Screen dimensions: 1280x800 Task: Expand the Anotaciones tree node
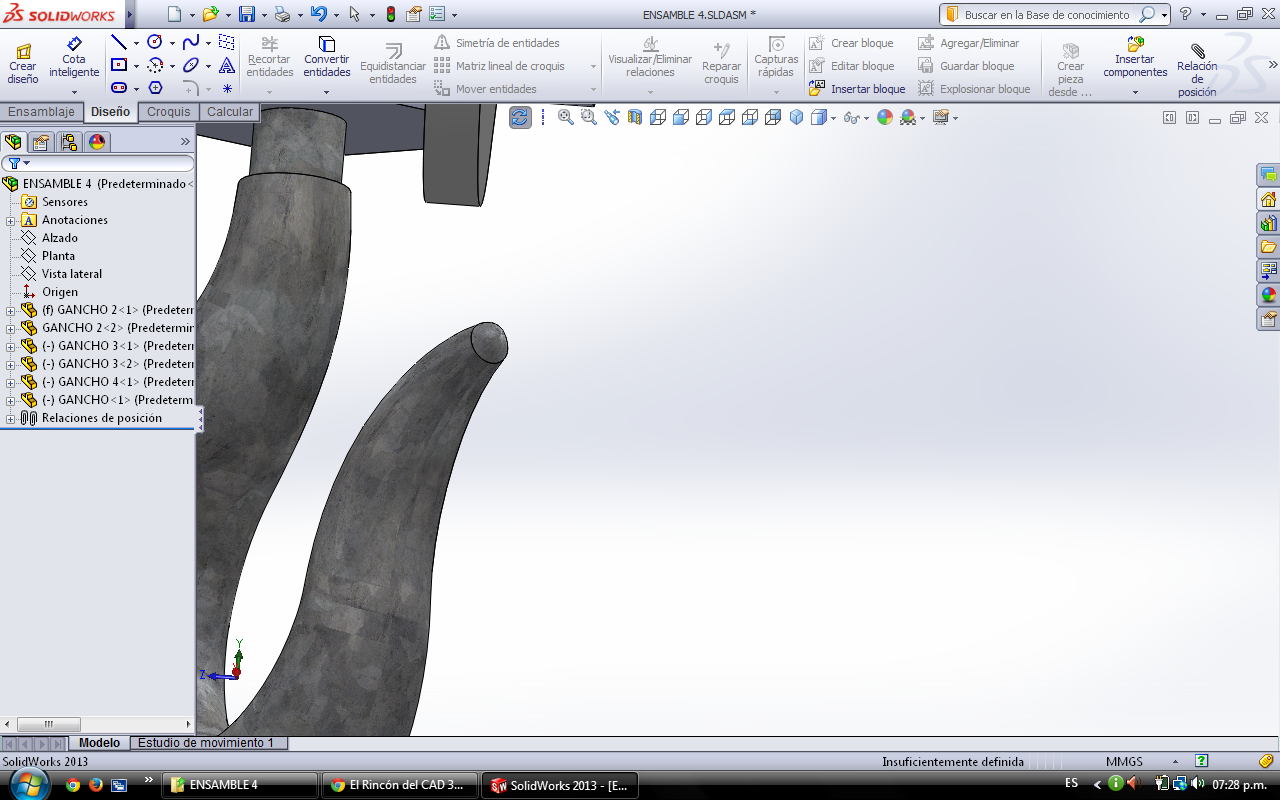click(x=11, y=221)
